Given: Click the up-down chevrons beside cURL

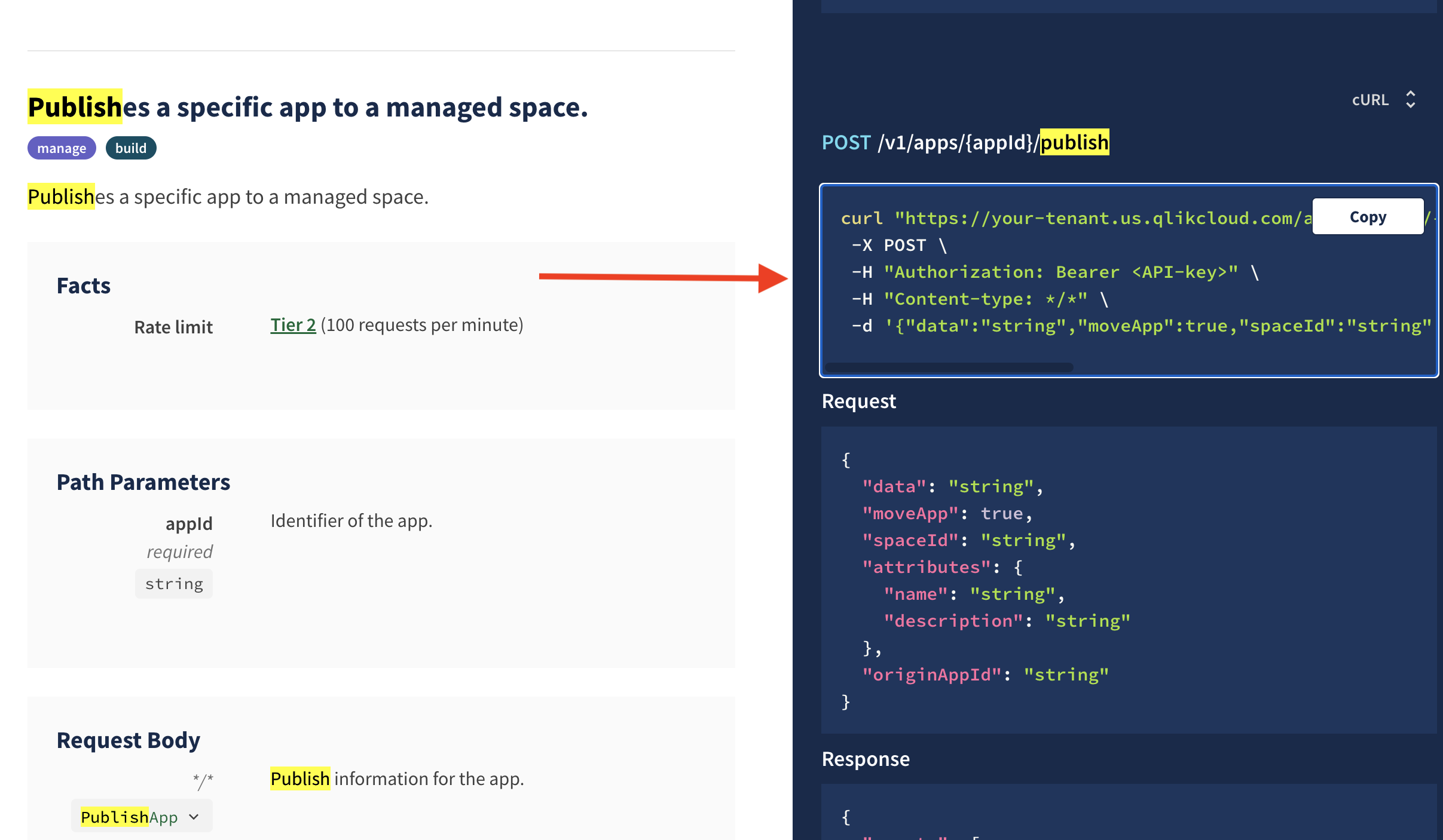Looking at the screenshot, I should tap(1411, 99).
